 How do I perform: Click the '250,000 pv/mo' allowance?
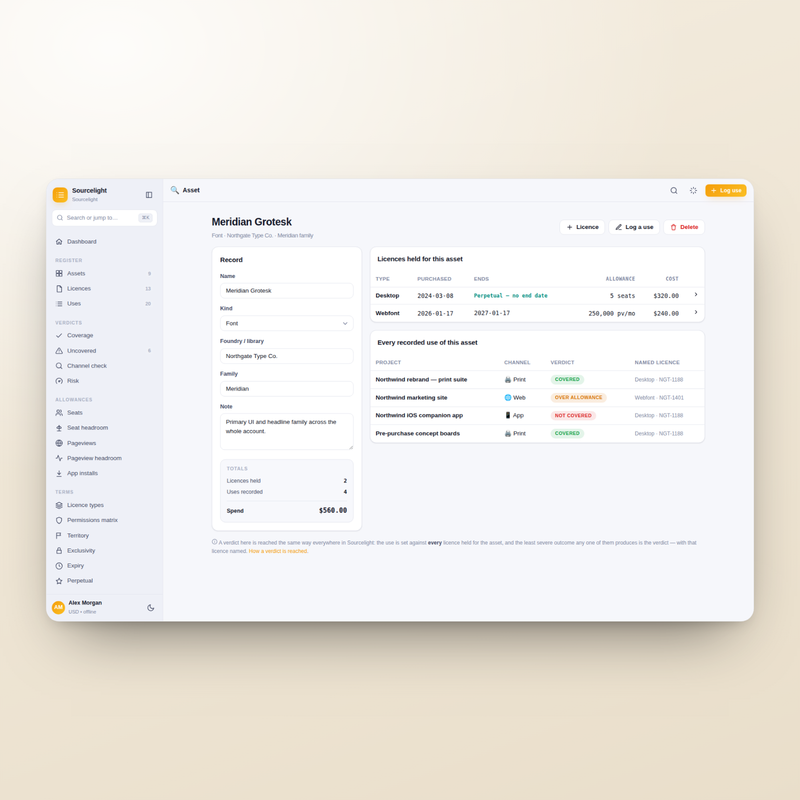(612, 313)
